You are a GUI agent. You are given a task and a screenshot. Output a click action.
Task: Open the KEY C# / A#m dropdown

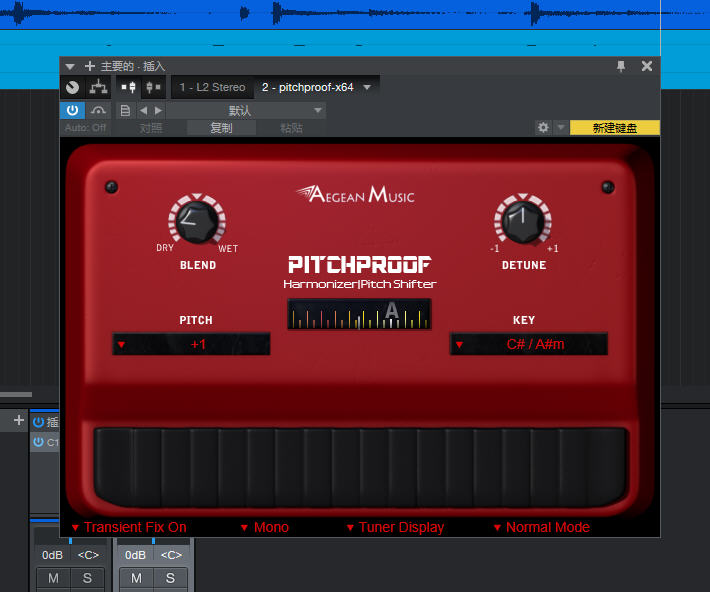point(529,344)
